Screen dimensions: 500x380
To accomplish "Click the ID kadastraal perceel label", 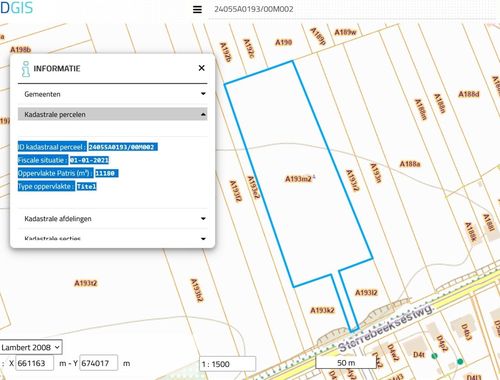I will click(52, 147).
